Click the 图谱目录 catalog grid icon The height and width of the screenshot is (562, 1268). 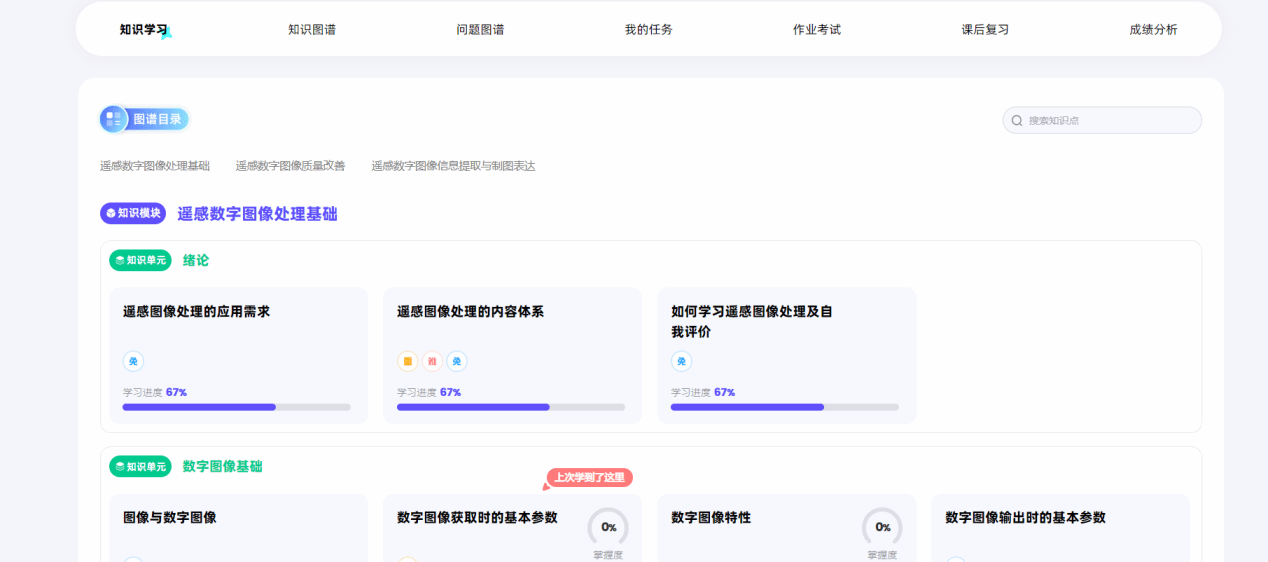point(114,120)
